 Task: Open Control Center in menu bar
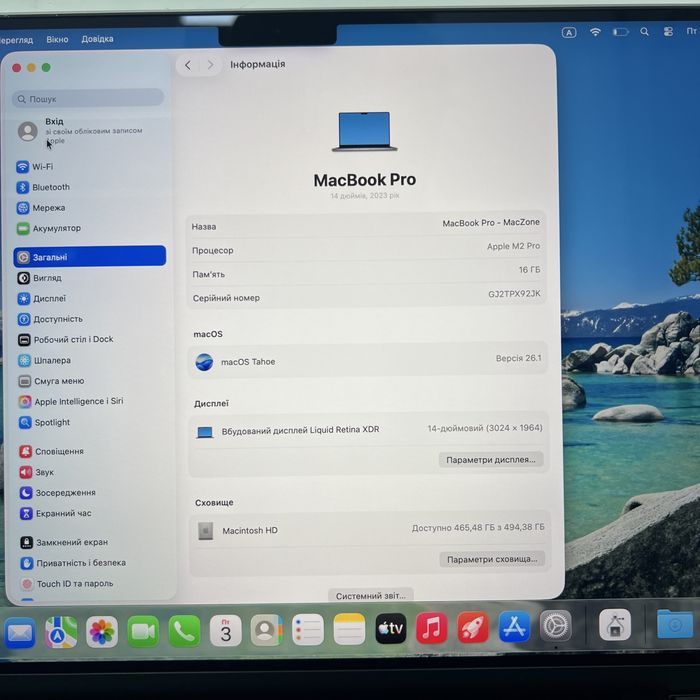coord(668,31)
